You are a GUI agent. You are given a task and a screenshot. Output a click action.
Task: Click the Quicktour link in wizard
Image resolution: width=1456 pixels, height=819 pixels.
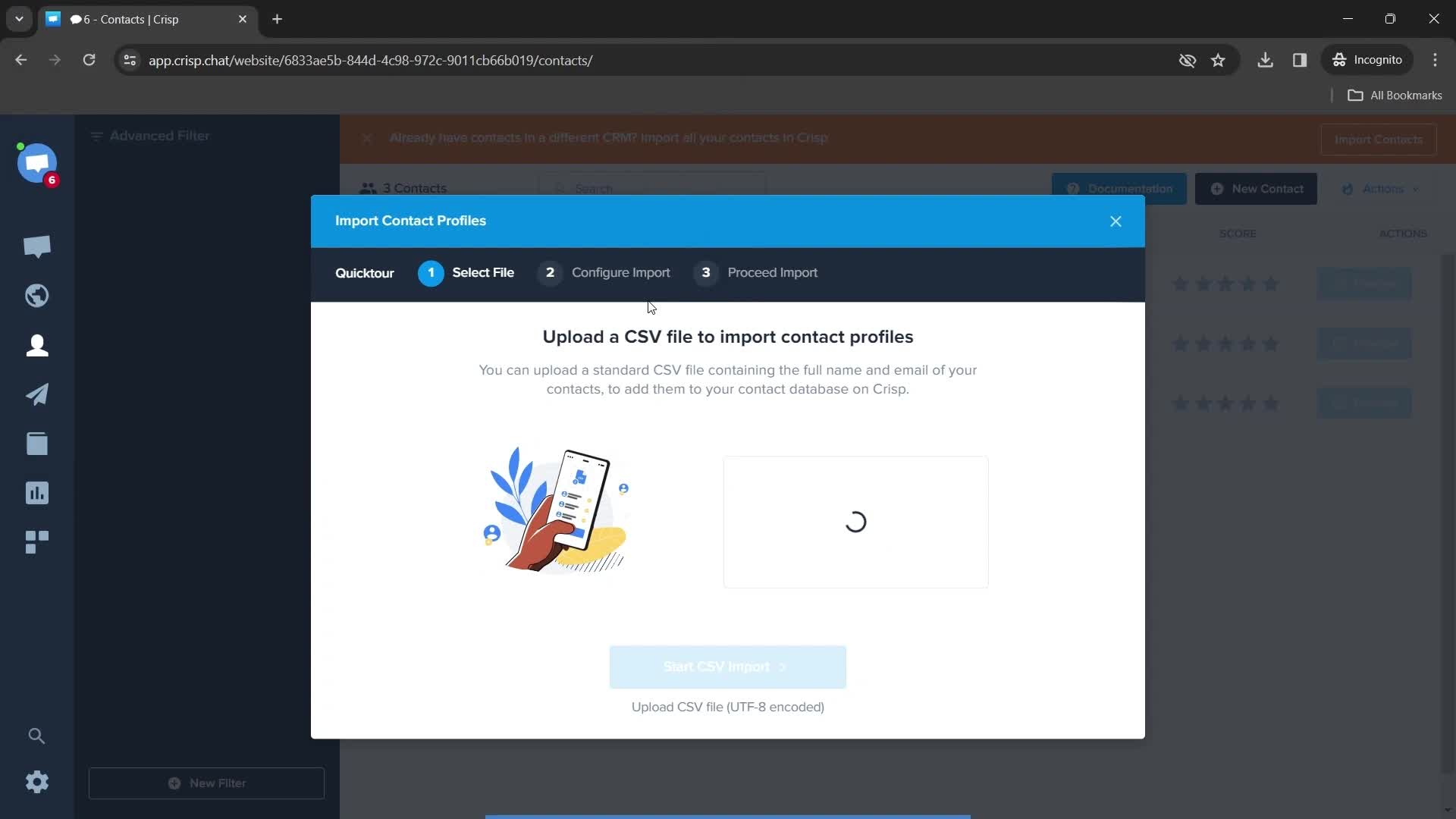point(365,272)
